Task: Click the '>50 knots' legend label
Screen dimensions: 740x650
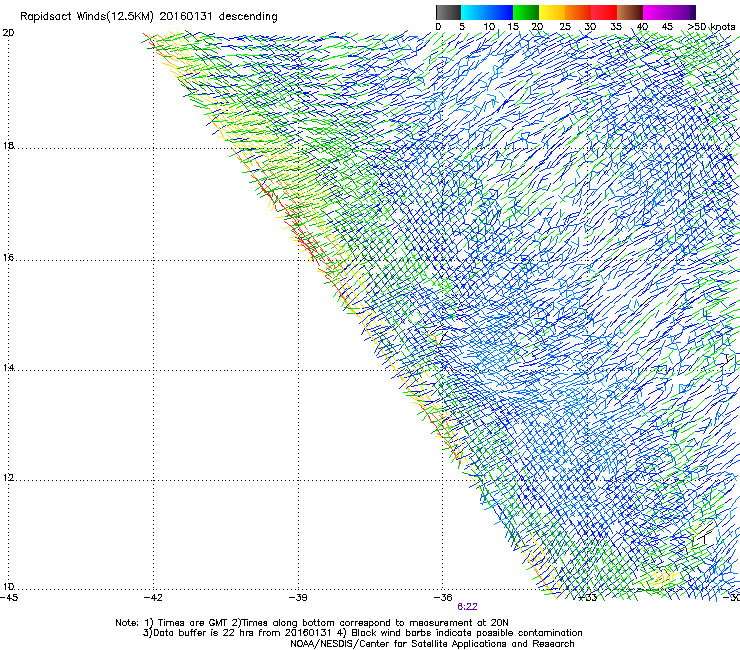Action: pos(711,27)
